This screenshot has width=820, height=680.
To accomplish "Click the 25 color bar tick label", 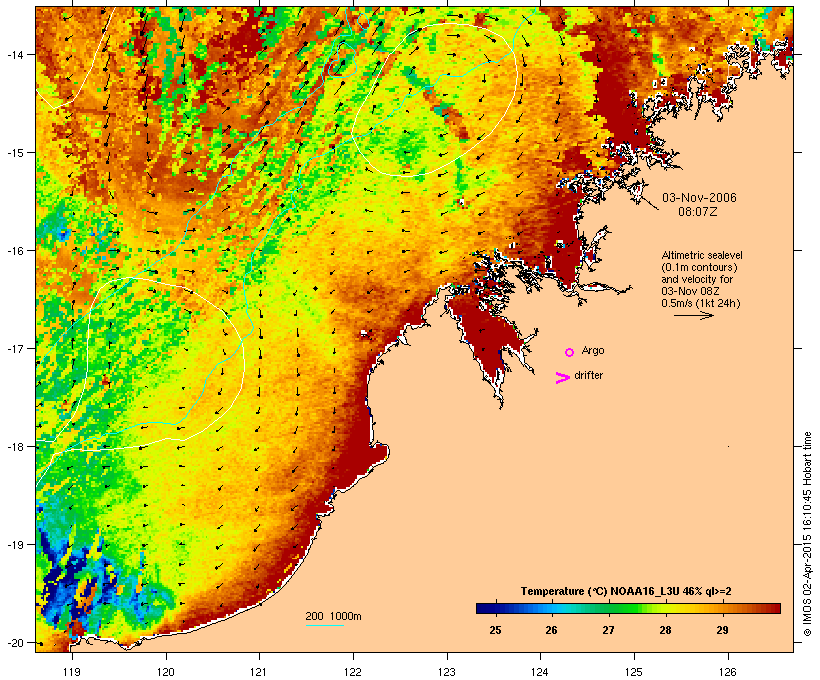I will click(495, 630).
